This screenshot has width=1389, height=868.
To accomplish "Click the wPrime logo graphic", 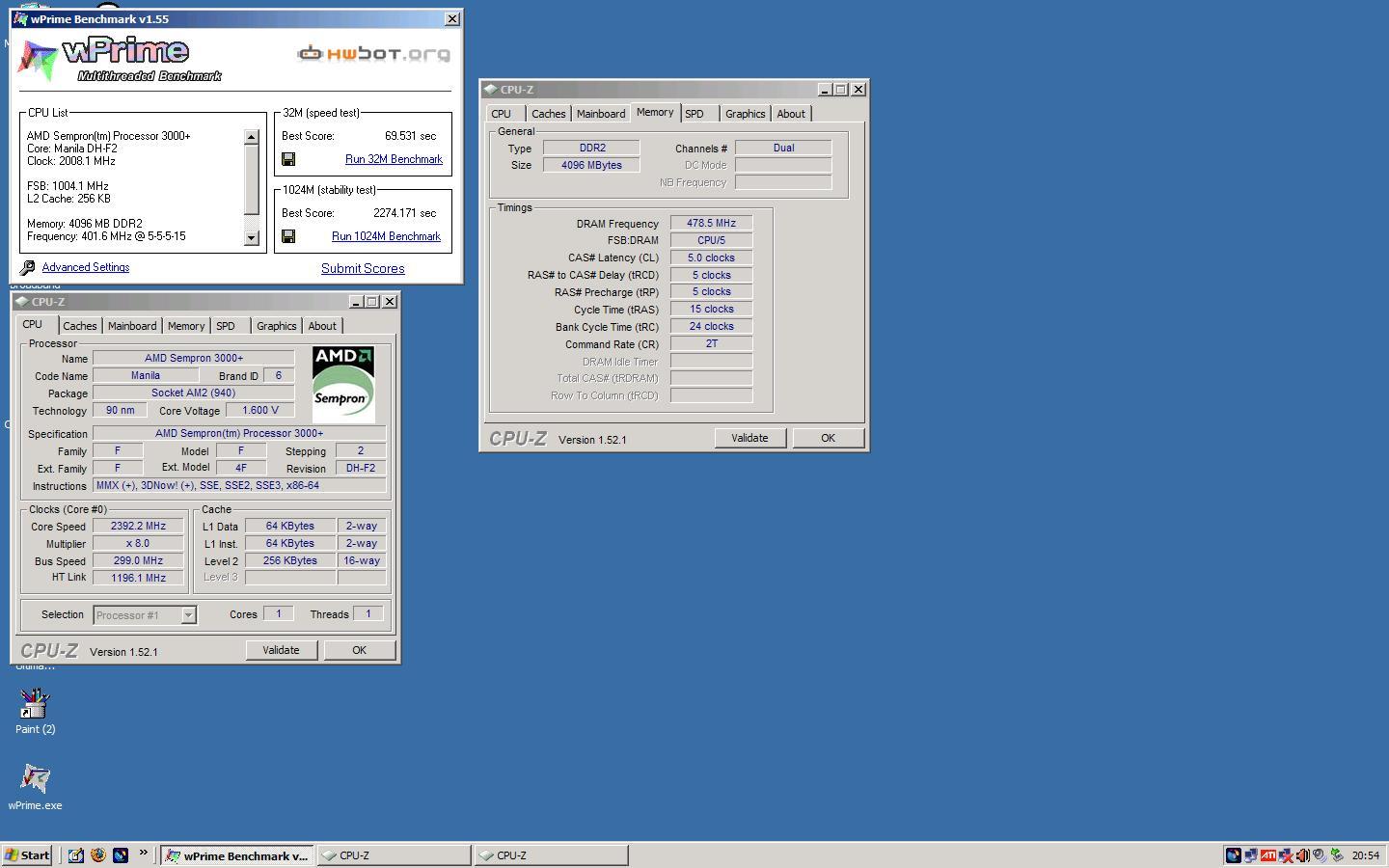I will [119, 60].
